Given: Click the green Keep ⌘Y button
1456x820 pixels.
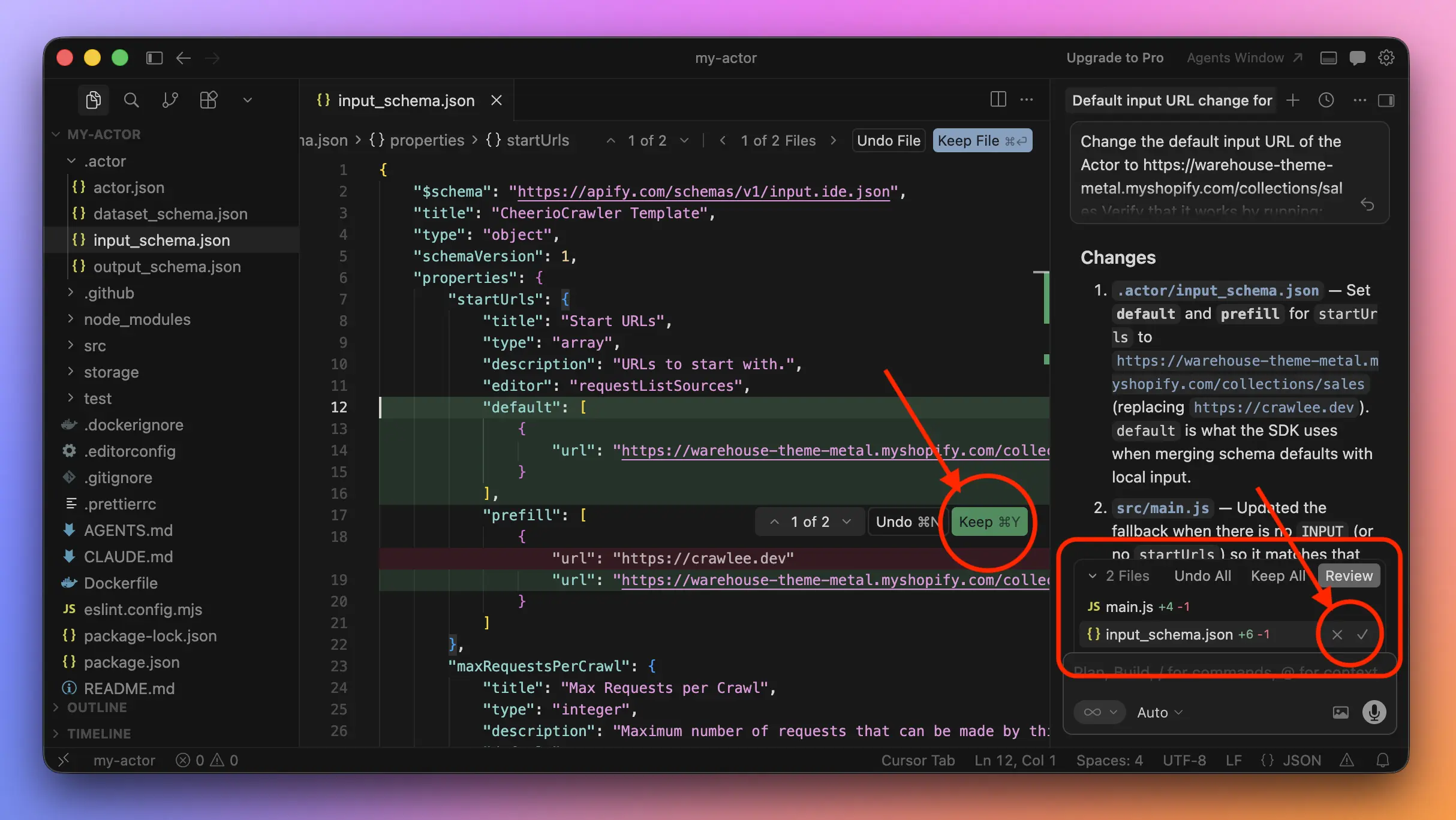Looking at the screenshot, I should [x=989, y=522].
